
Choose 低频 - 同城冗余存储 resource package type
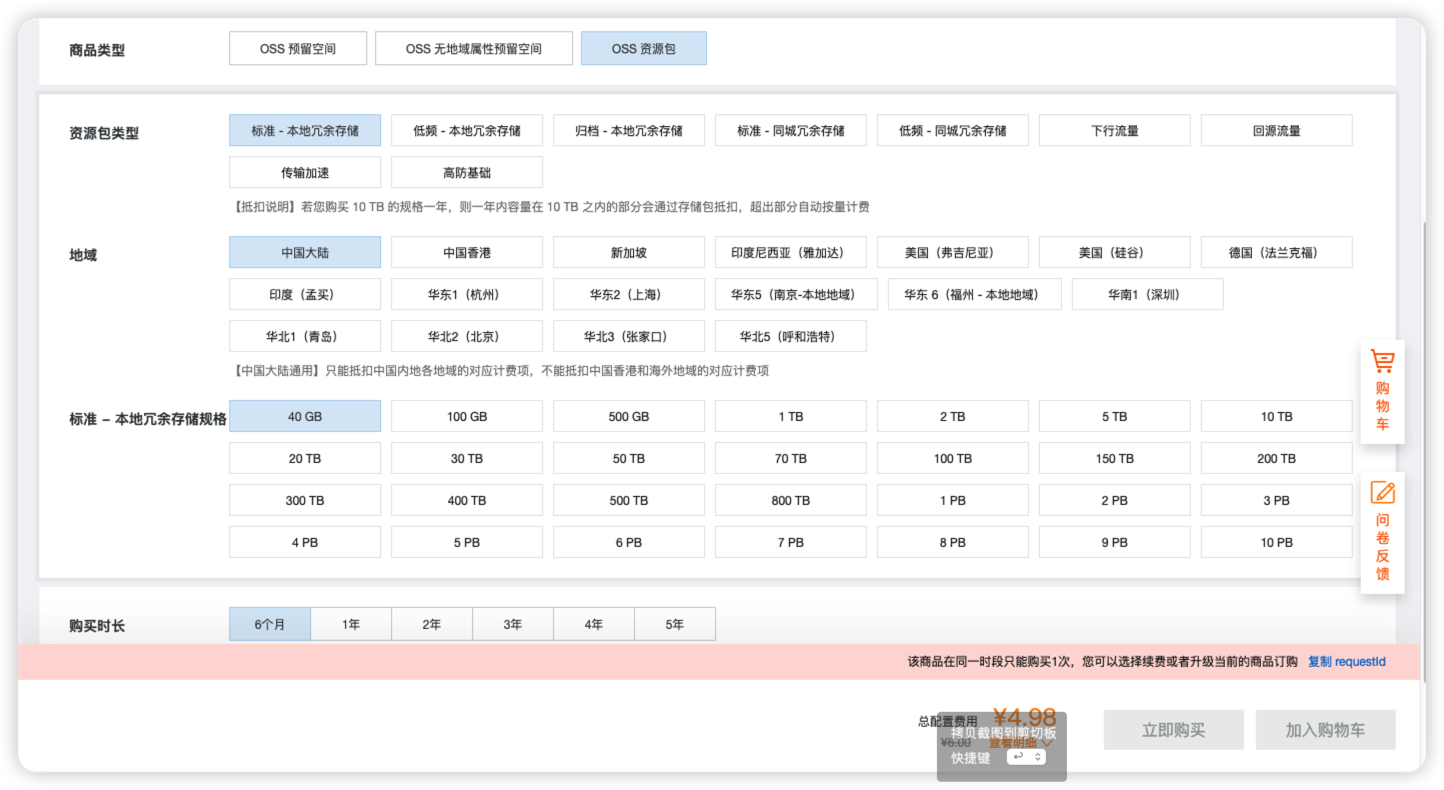[953, 130]
